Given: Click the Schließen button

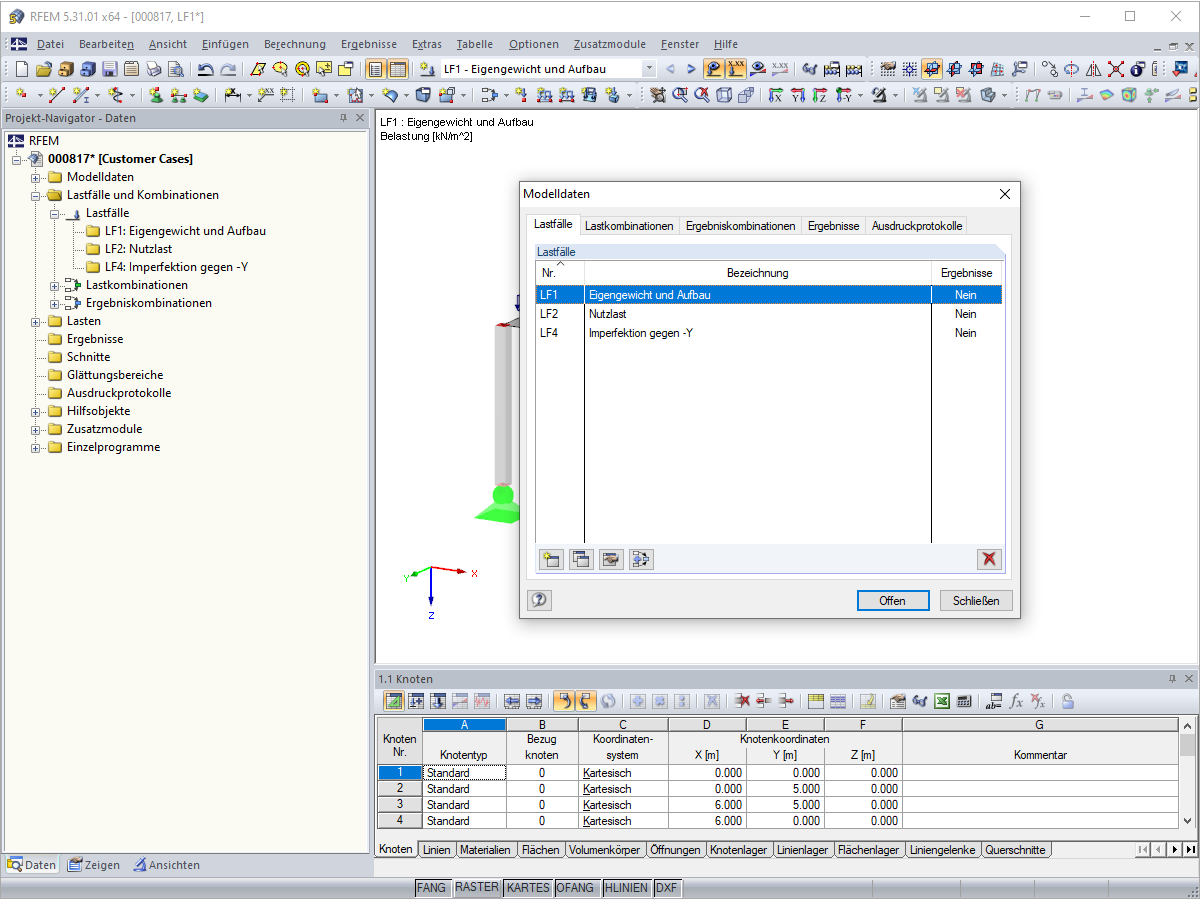Looking at the screenshot, I should 976,600.
